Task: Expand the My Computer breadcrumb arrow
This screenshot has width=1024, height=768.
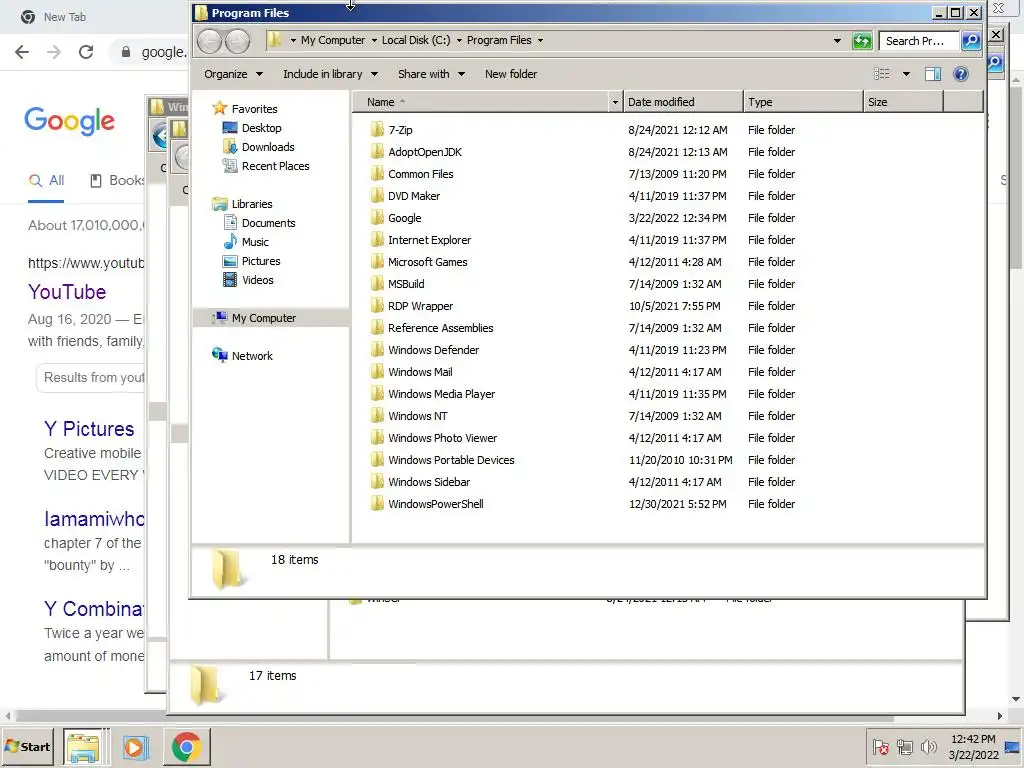Action: pos(374,40)
